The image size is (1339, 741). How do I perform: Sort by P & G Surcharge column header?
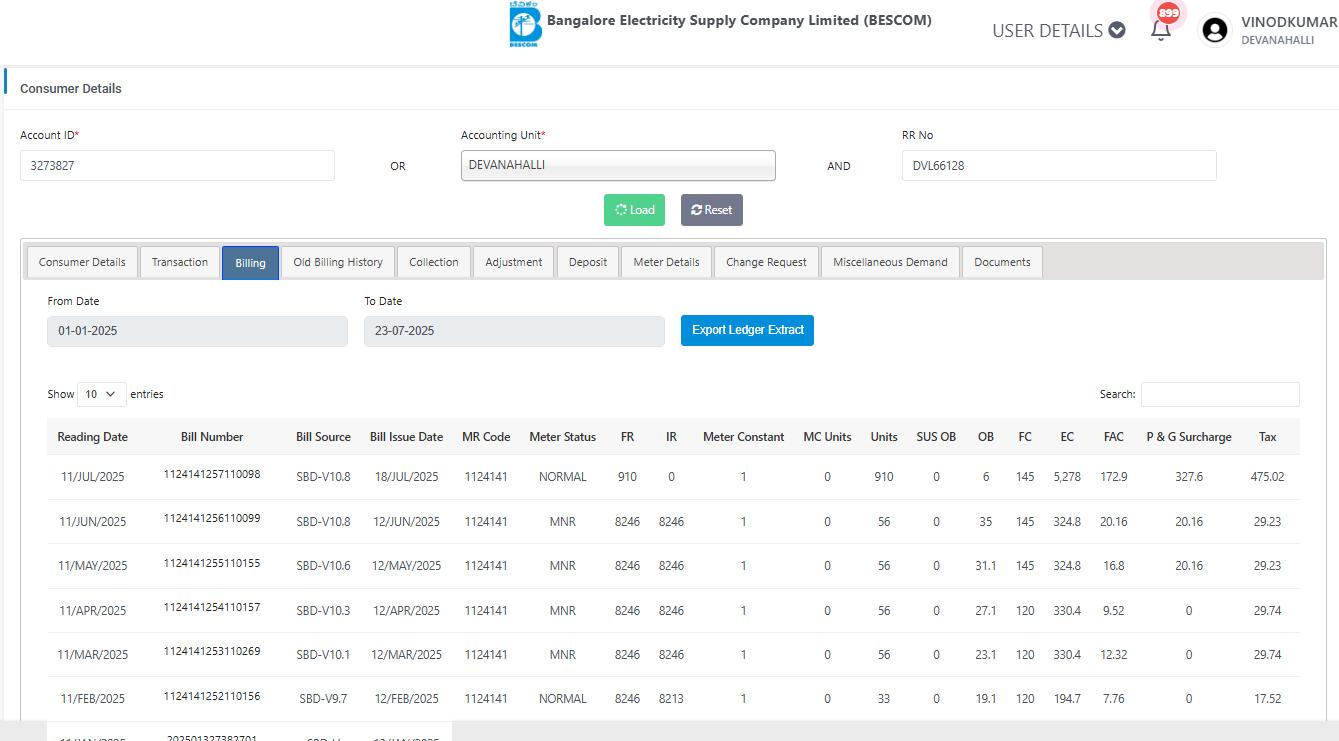point(1189,437)
